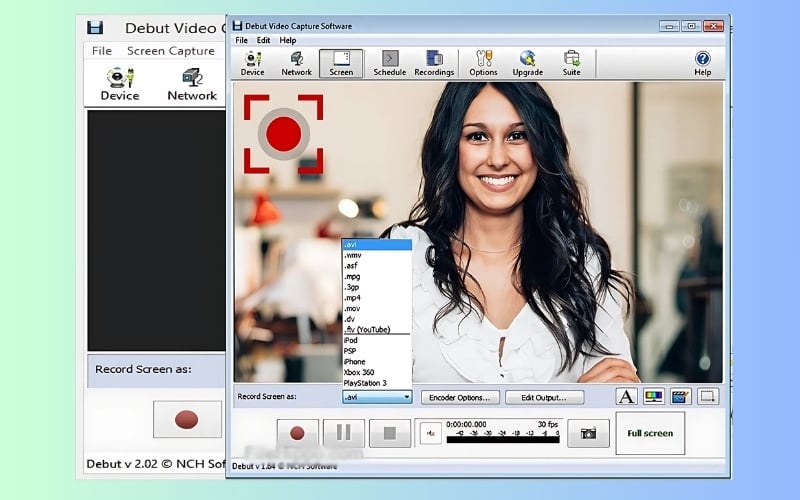Click the 0:00:00.000 timer display
The image size is (800, 500).
[466, 424]
